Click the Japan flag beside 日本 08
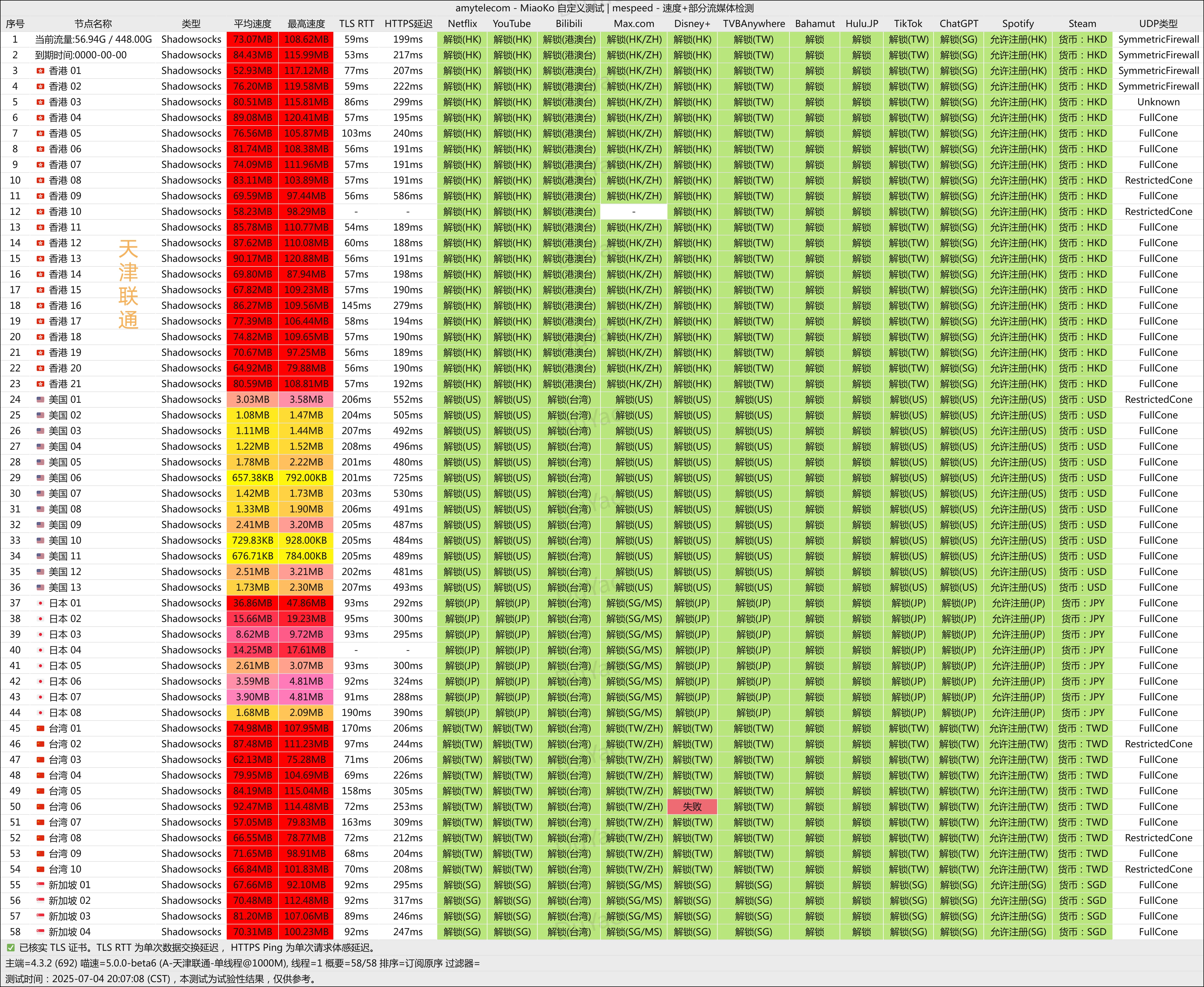The image size is (1204, 987). (x=40, y=712)
